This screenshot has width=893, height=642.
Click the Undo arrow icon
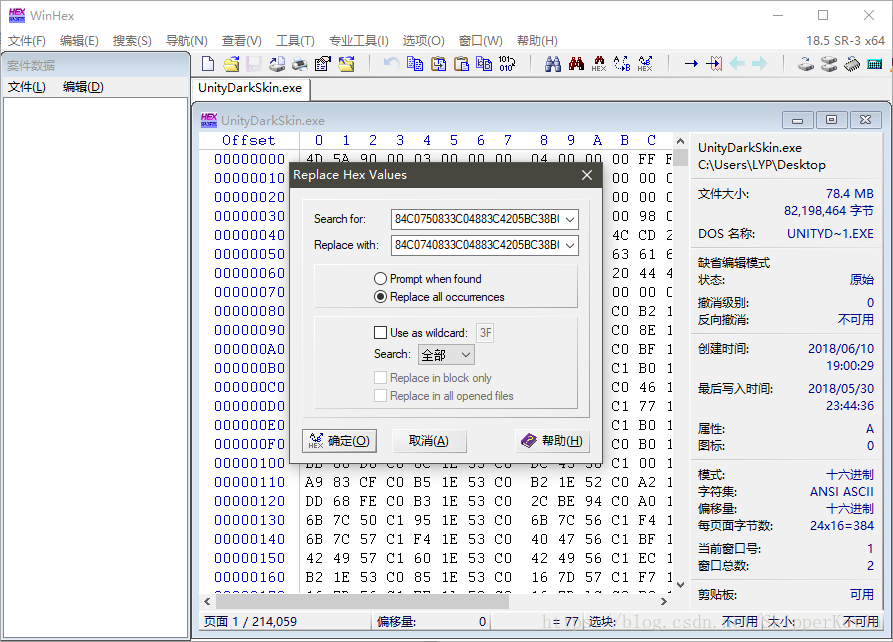[x=391, y=63]
